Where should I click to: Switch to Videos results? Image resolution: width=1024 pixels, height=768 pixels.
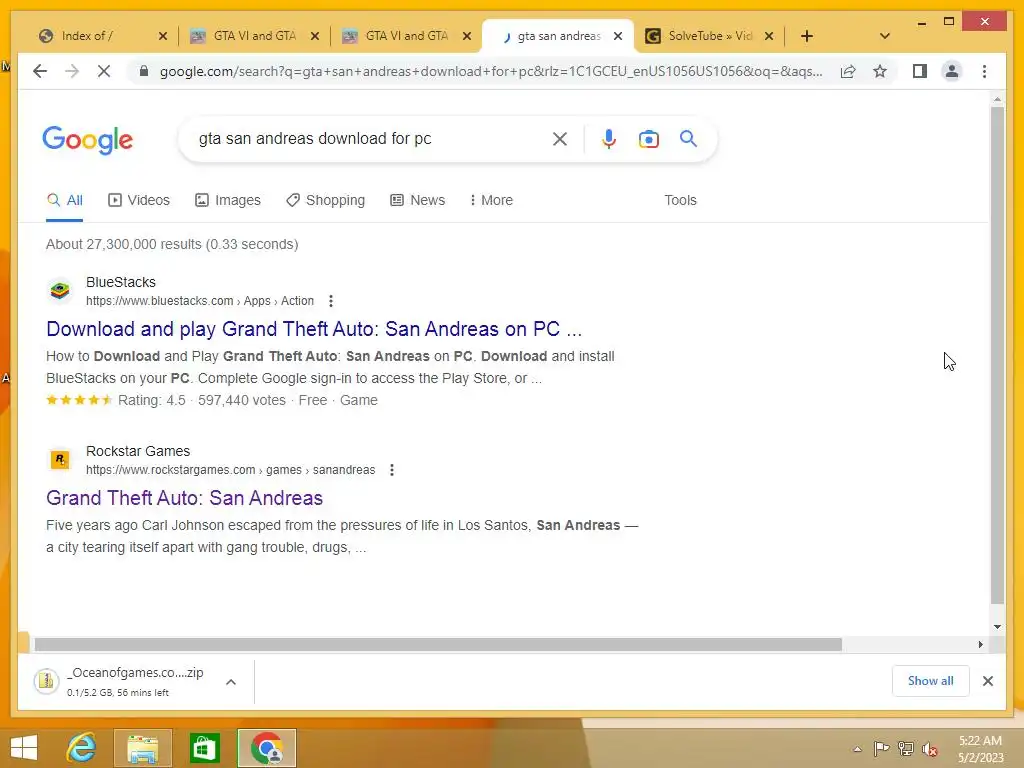[x=138, y=200]
